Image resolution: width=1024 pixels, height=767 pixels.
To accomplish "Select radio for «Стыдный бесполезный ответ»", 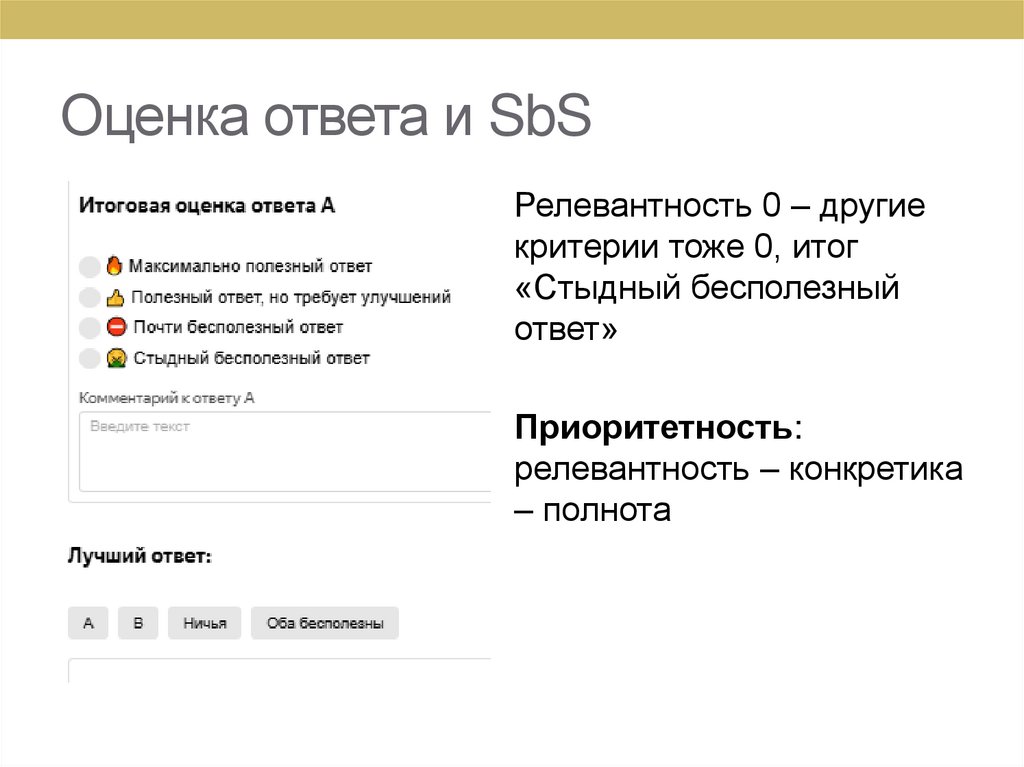I will (88, 357).
